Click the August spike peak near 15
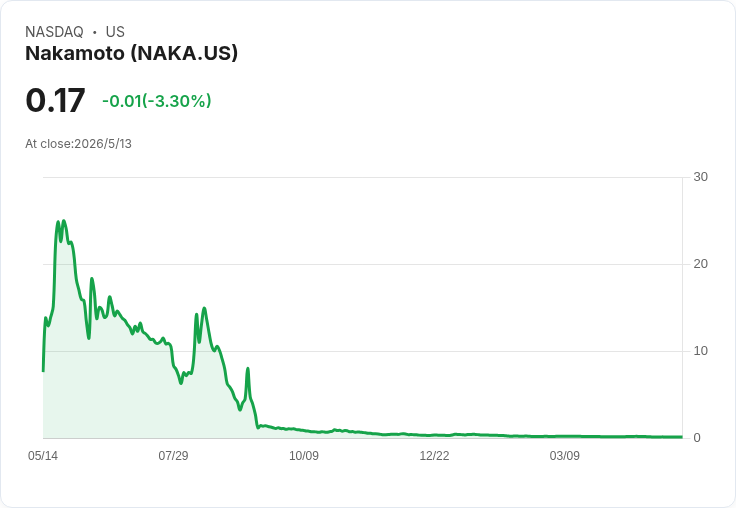Image resolution: width=736 pixels, height=508 pixels. (204, 308)
